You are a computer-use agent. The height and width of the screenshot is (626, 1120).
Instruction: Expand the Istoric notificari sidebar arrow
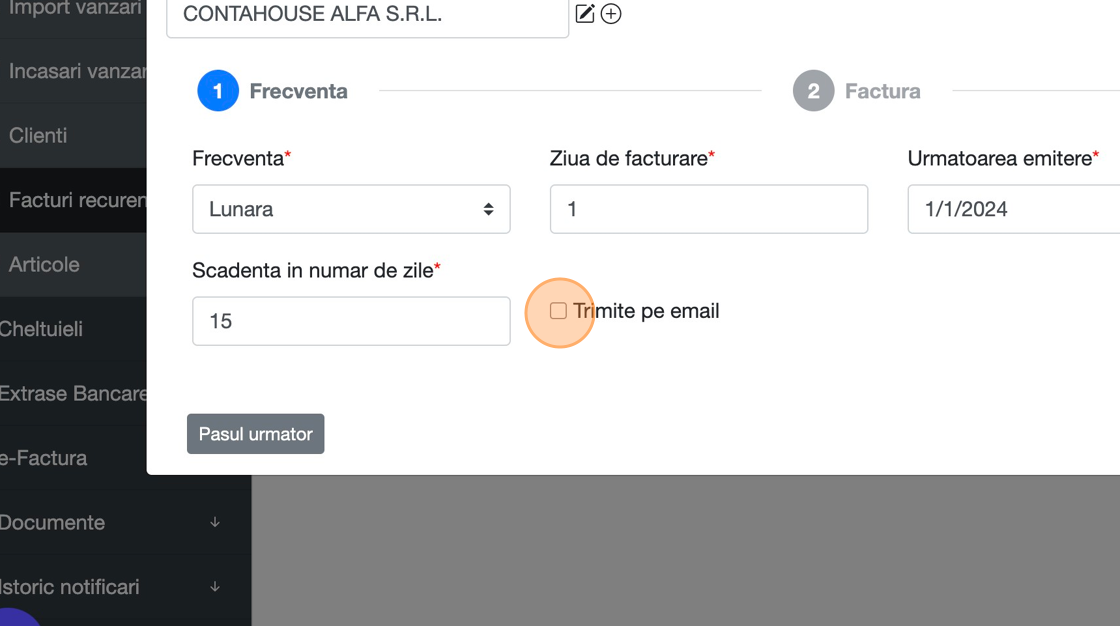point(215,587)
